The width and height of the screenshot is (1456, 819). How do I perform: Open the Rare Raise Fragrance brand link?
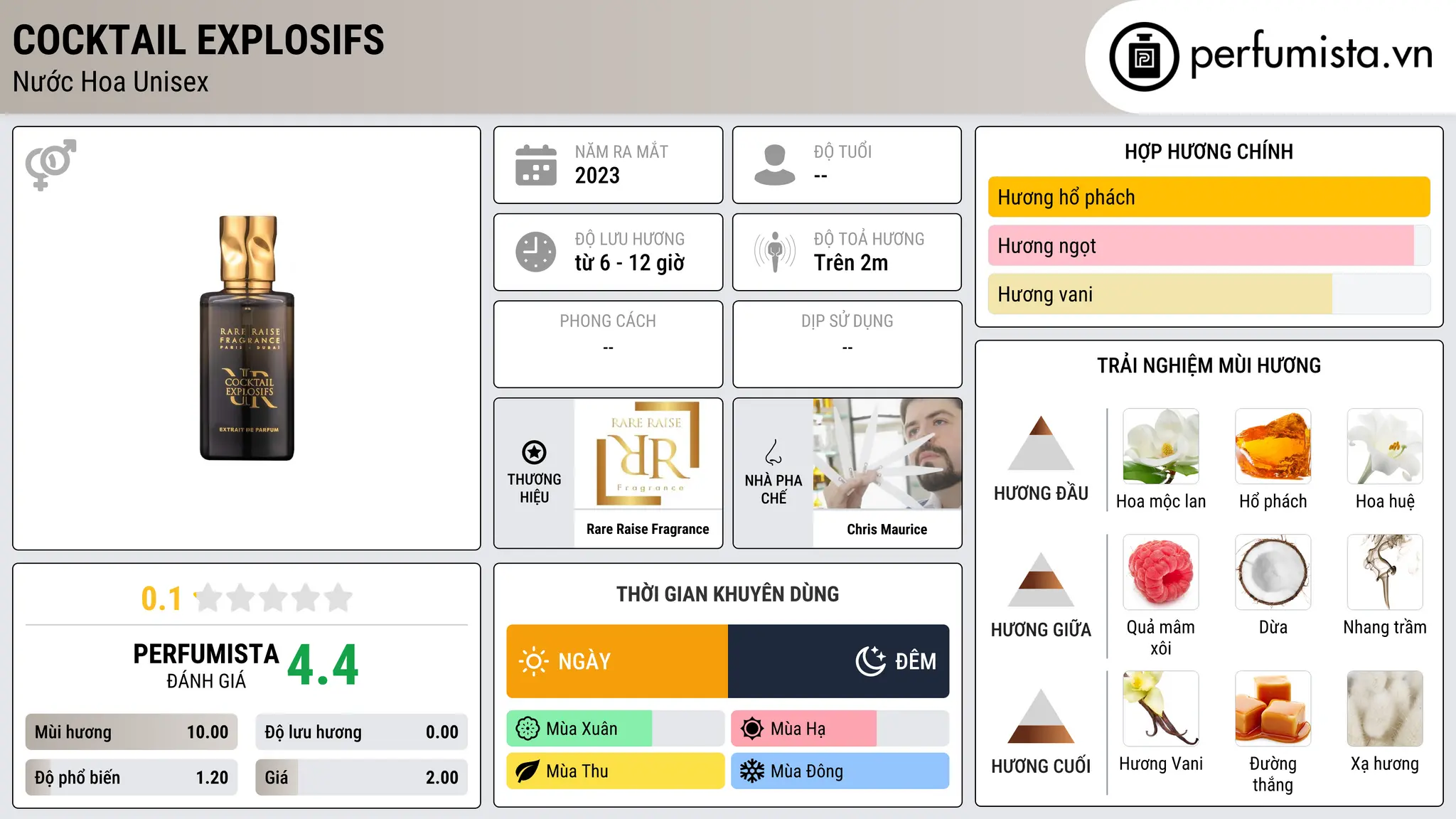648,529
